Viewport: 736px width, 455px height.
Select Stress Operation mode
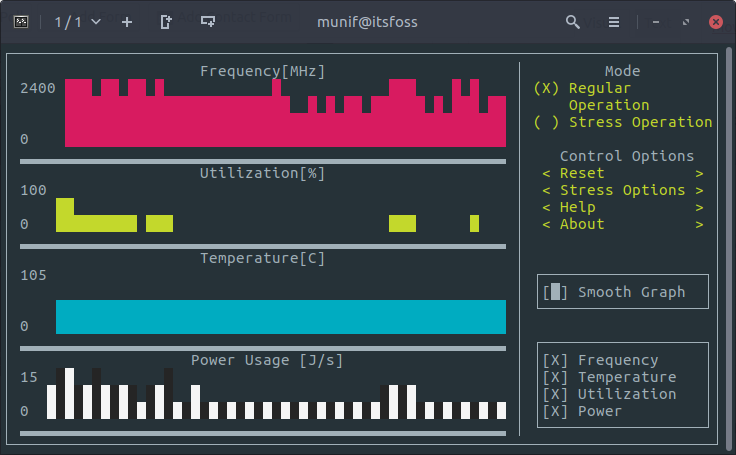click(547, 122)
